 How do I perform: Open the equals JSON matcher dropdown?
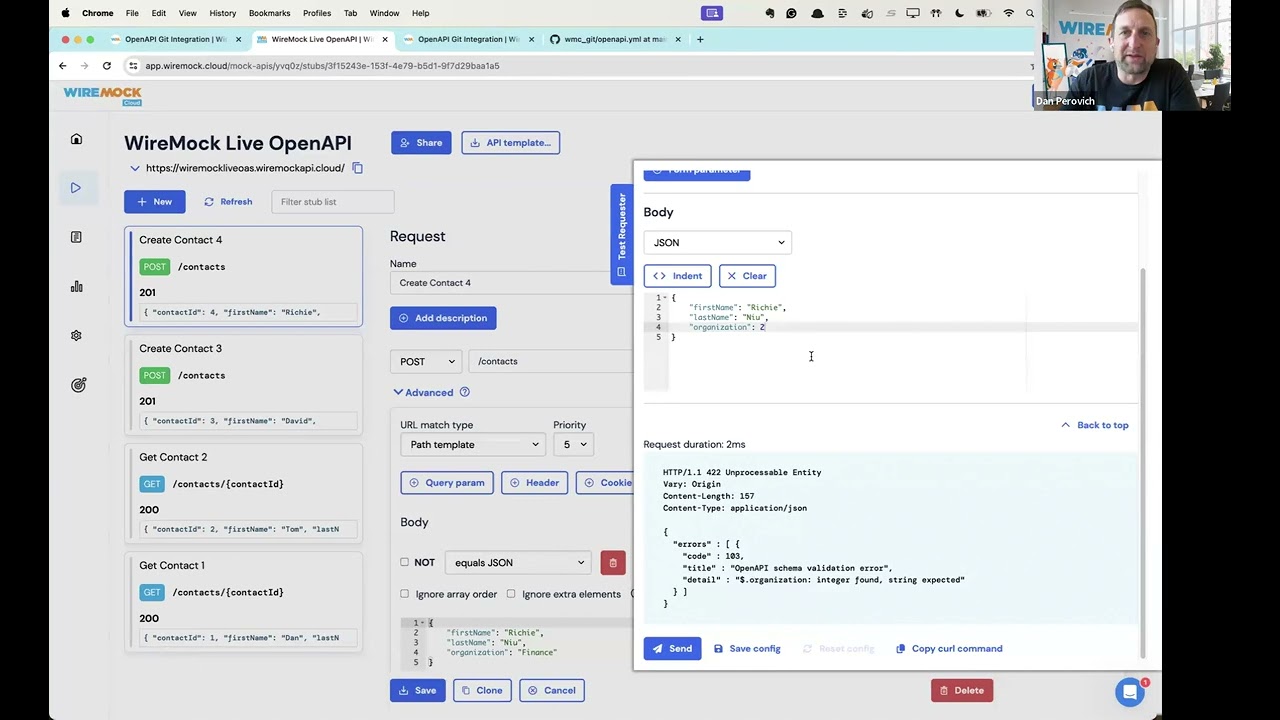pos(519,563)
